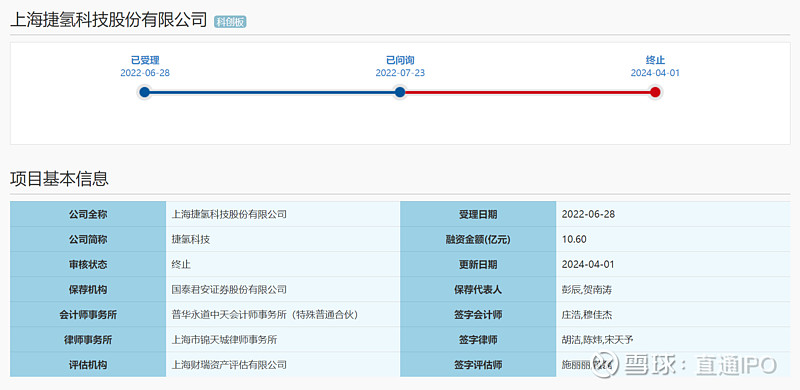Click the 签字律师 header cell

click(x=478, y=339)
